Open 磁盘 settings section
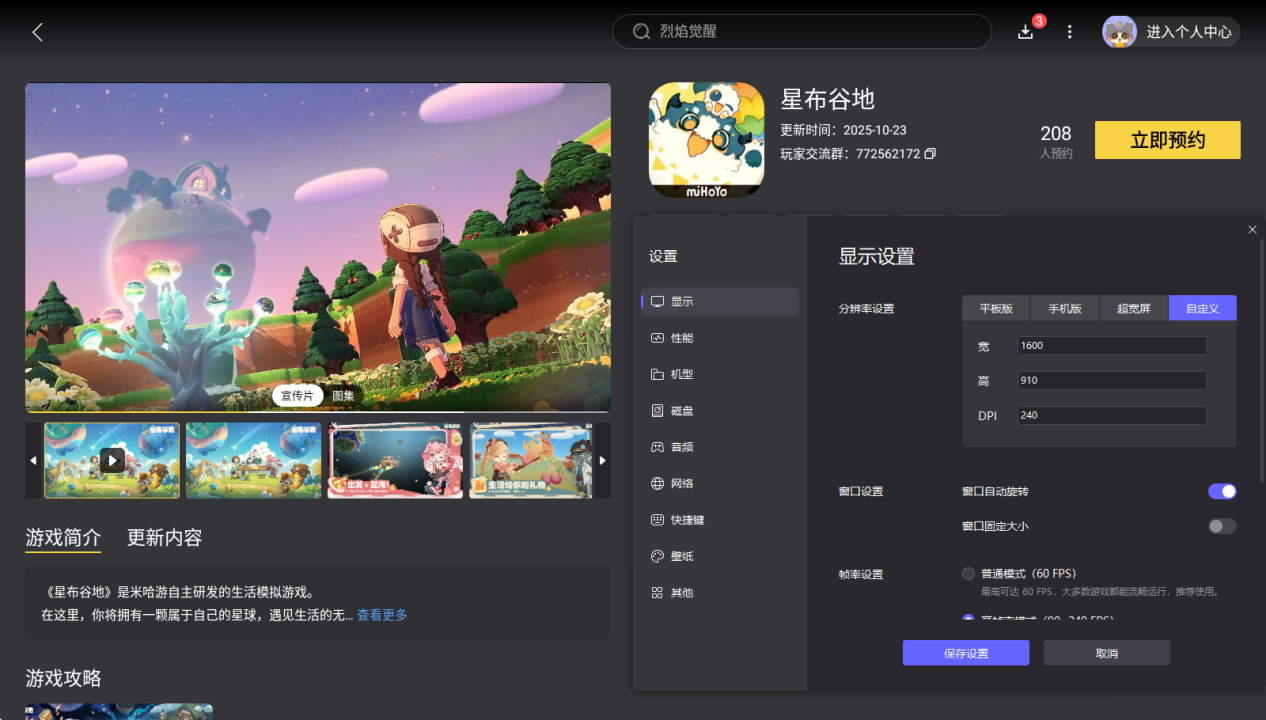Screen dimensions: 1266x720 click(x=720, y=410)
